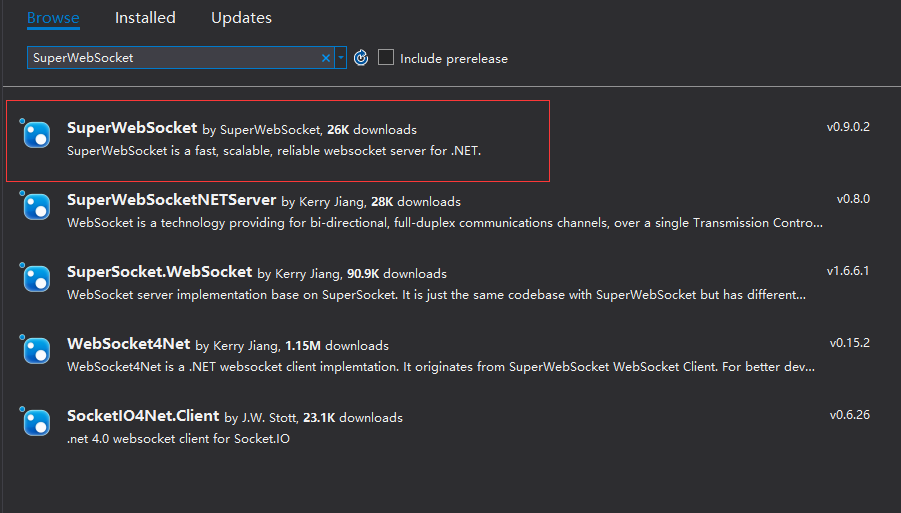Click version v0.6.26 label

pyautogui.click(x=850, y=415)
